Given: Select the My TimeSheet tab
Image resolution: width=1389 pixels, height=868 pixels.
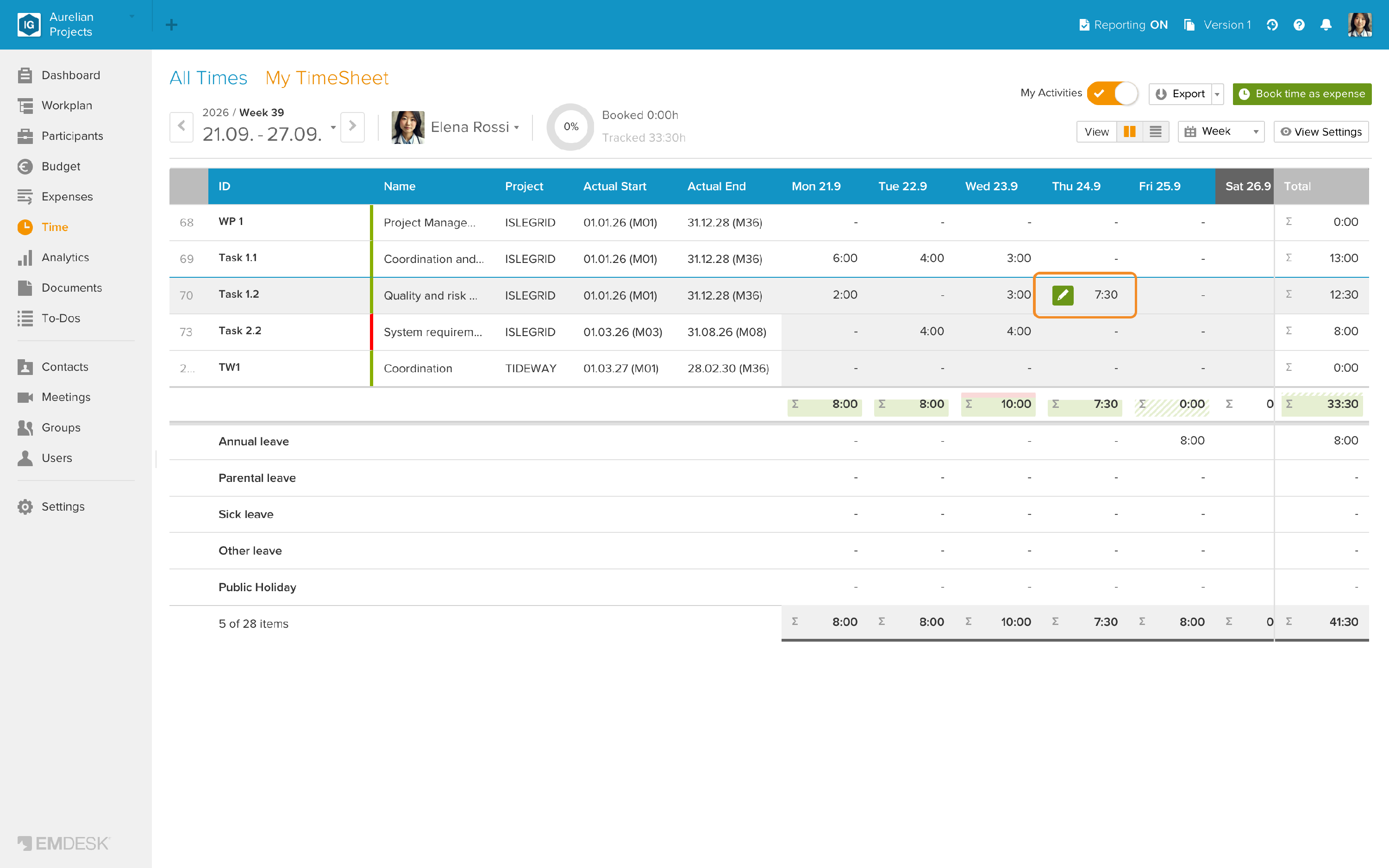Looking at the screenshot, I should point(326,78).
